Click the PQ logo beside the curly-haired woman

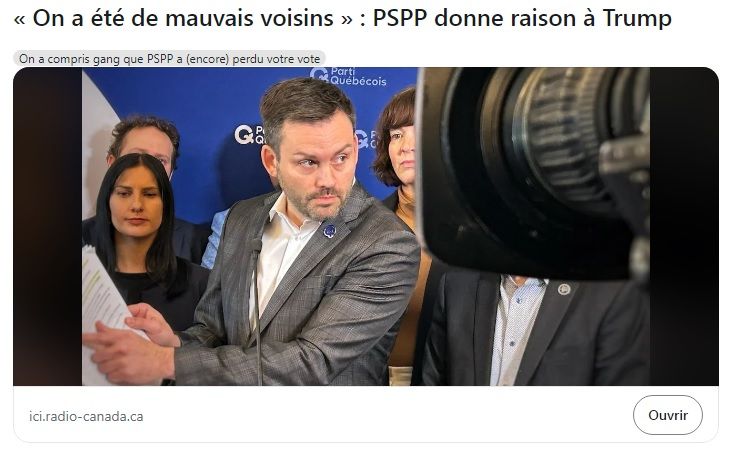(x=365, y=139)
